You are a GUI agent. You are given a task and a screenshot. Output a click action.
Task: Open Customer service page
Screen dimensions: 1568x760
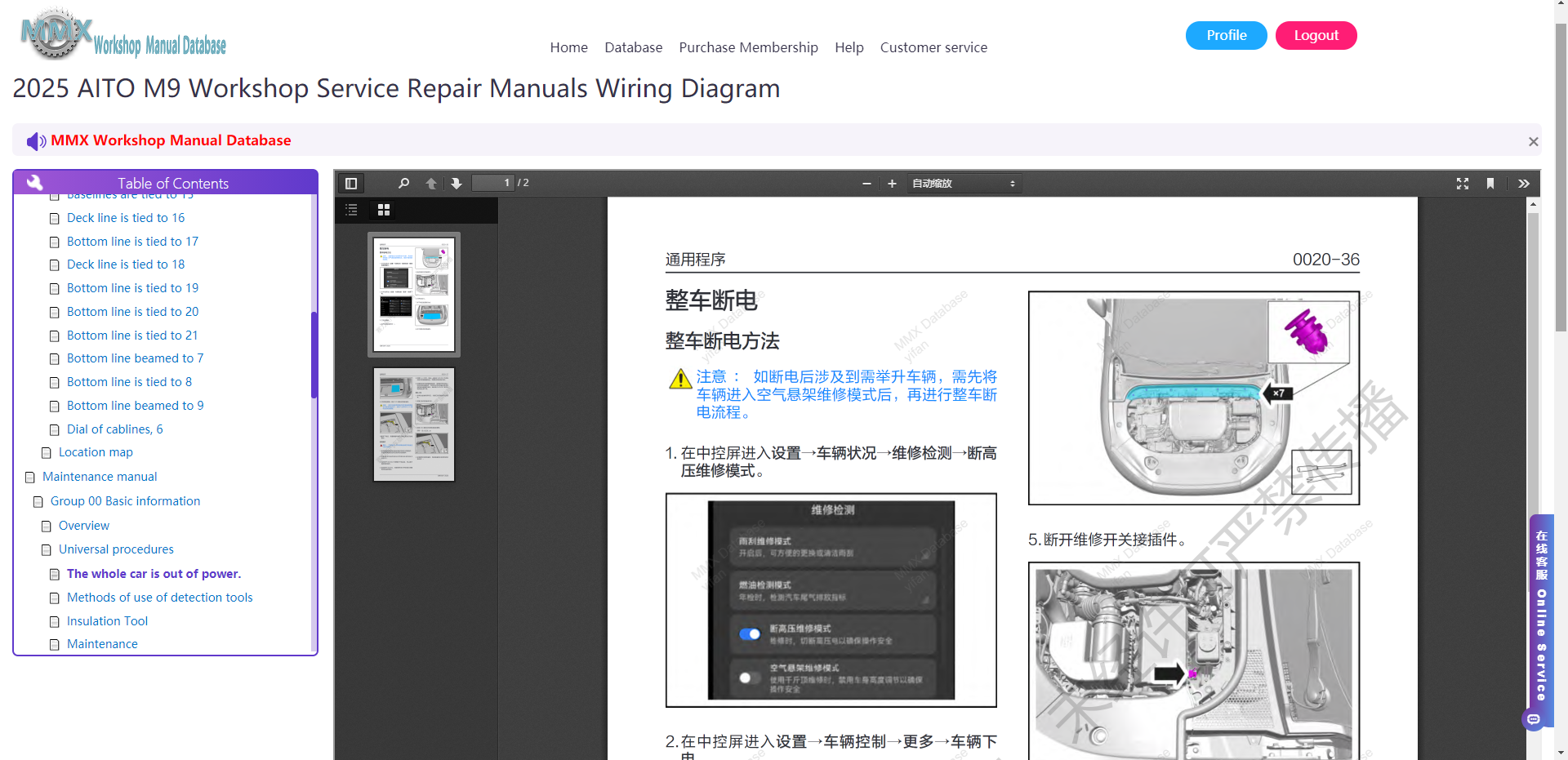pyautogui.click(x=934, y=47)
